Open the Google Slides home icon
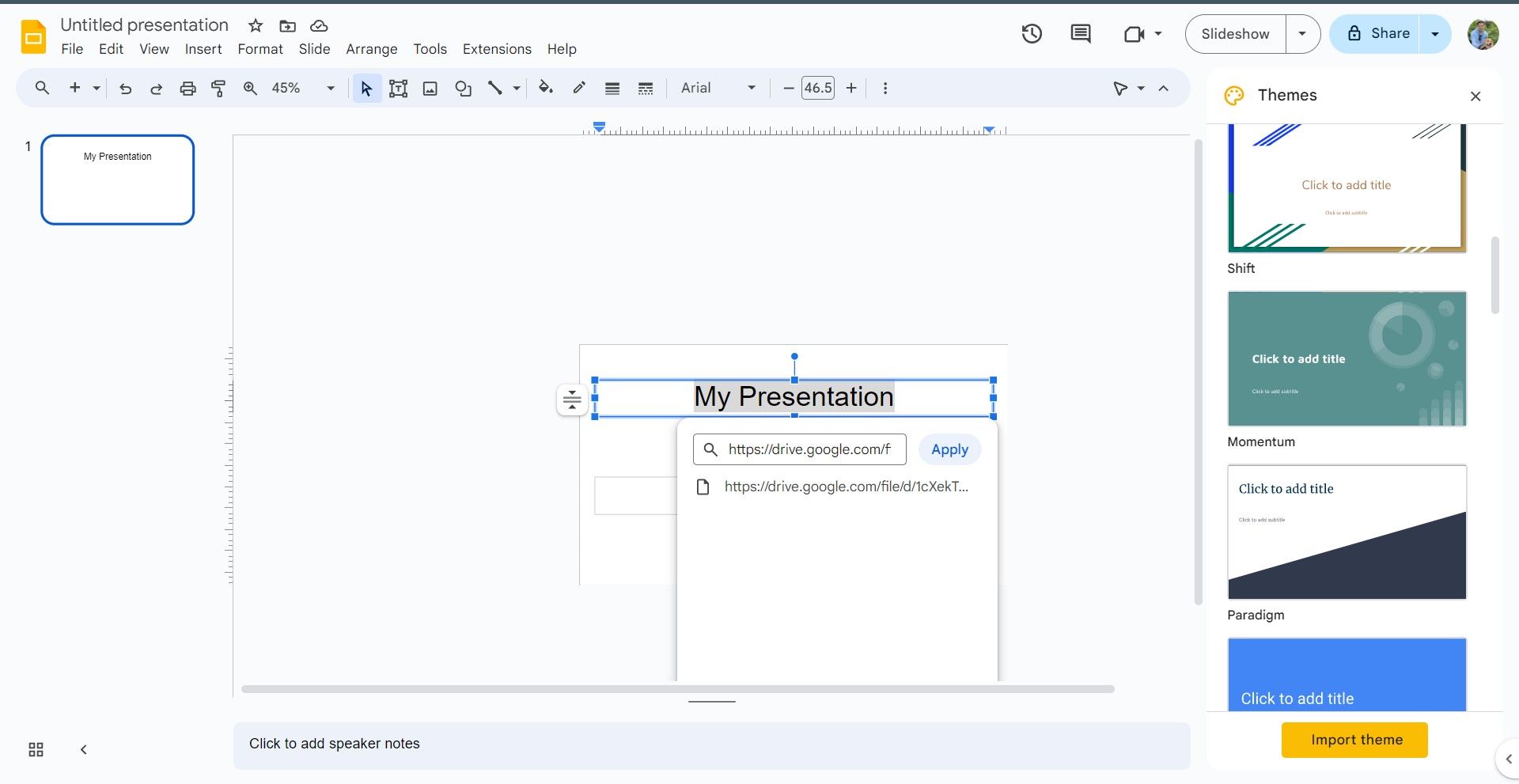This screenshot has width=1519, height=784. tap(33, 37)
